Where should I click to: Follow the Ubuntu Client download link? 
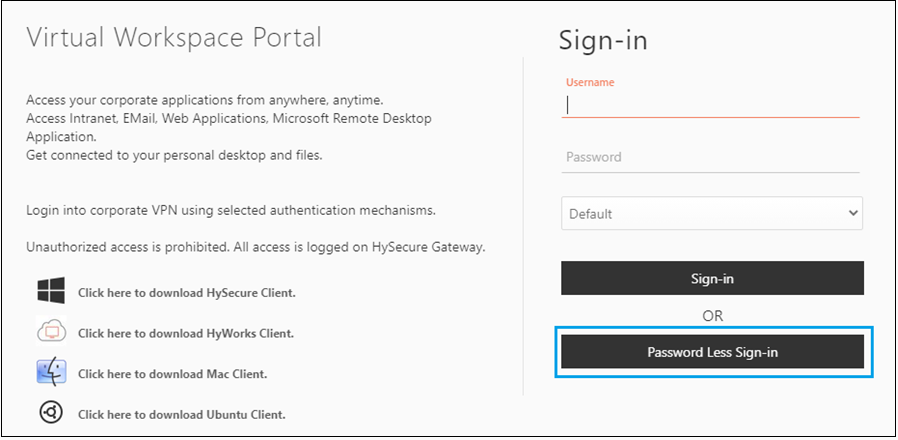tap(182, 414)
